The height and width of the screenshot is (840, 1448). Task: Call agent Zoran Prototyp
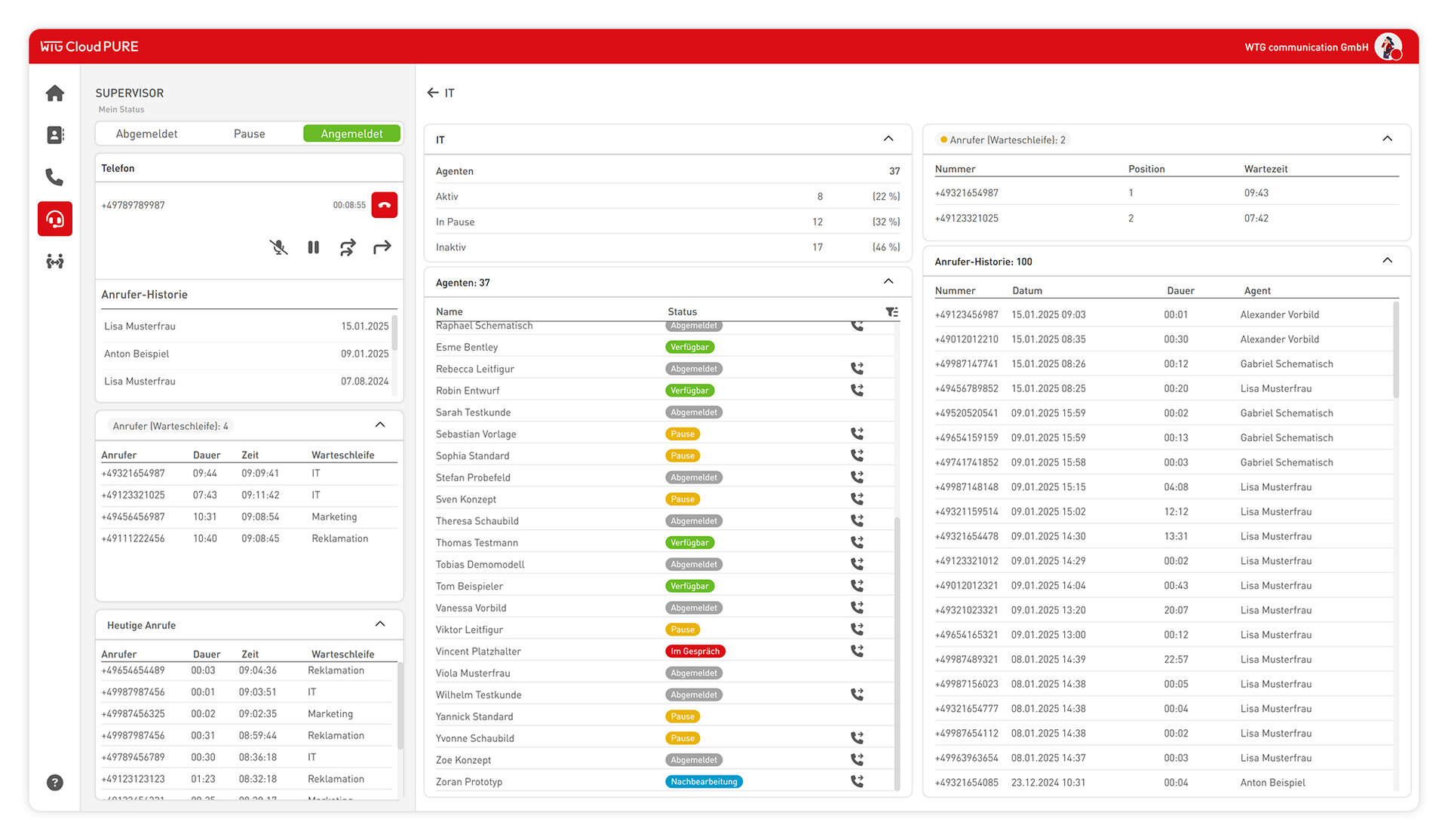pyautogui.click(x=857, y=782)
